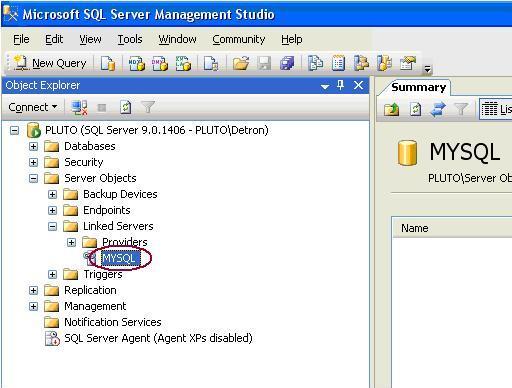Open the Help menu
The image size is (512, 388).
(292, 39)
